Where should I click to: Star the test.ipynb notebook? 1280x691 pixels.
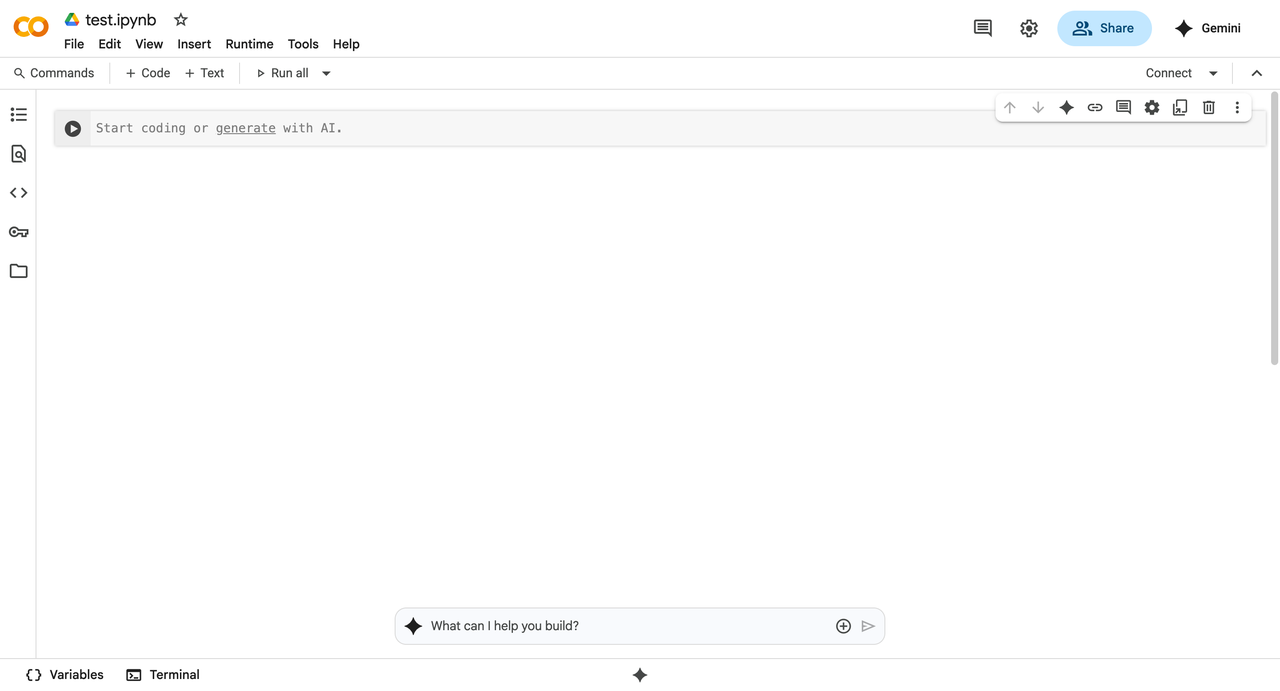point(181,19)
